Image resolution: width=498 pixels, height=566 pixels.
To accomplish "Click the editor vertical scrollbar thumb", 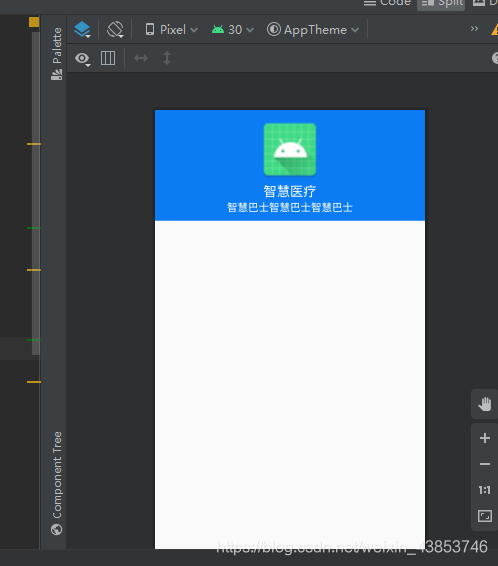I will pos(36,193).
